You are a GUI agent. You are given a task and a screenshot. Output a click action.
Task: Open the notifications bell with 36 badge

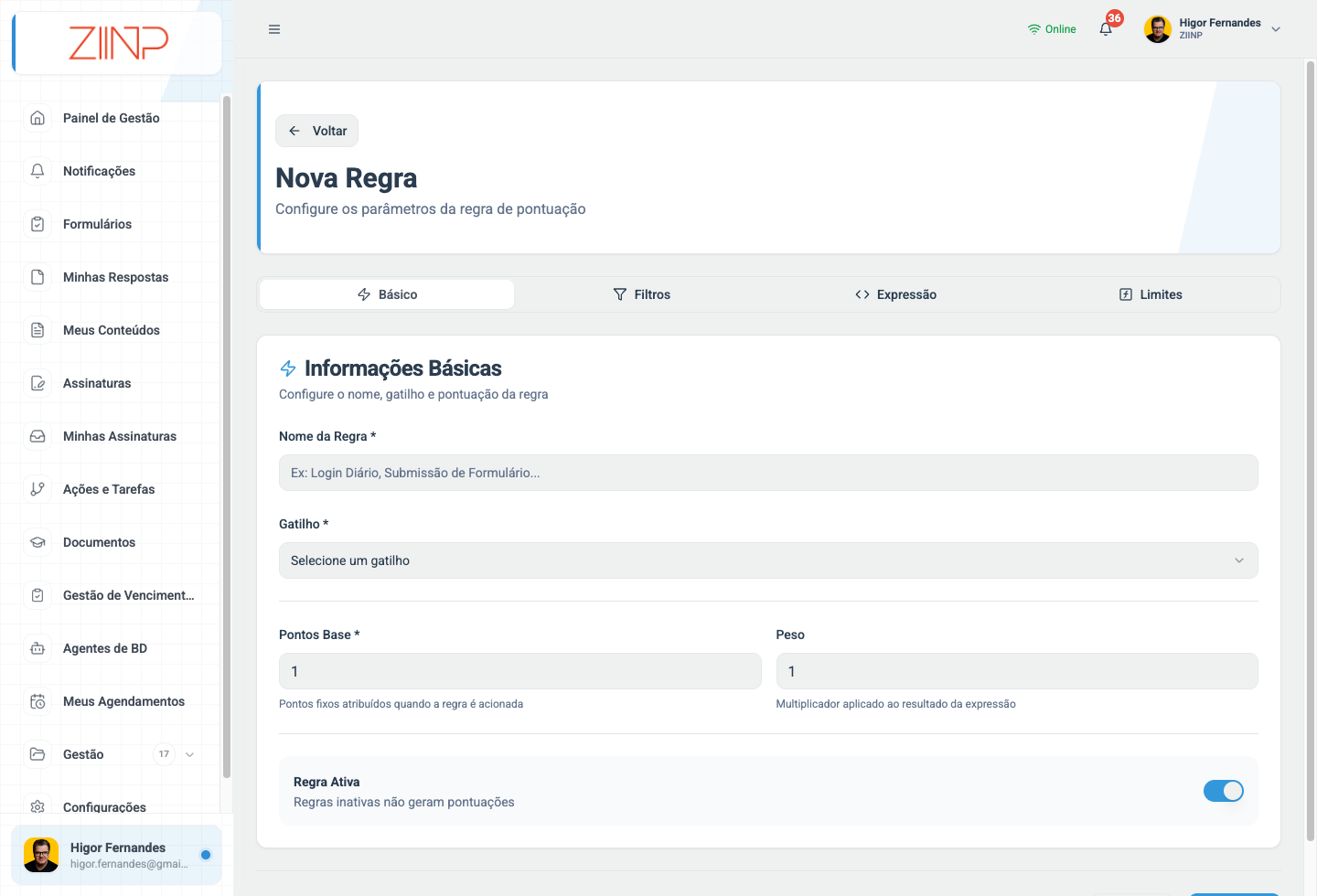click(x=1107, y=28)
